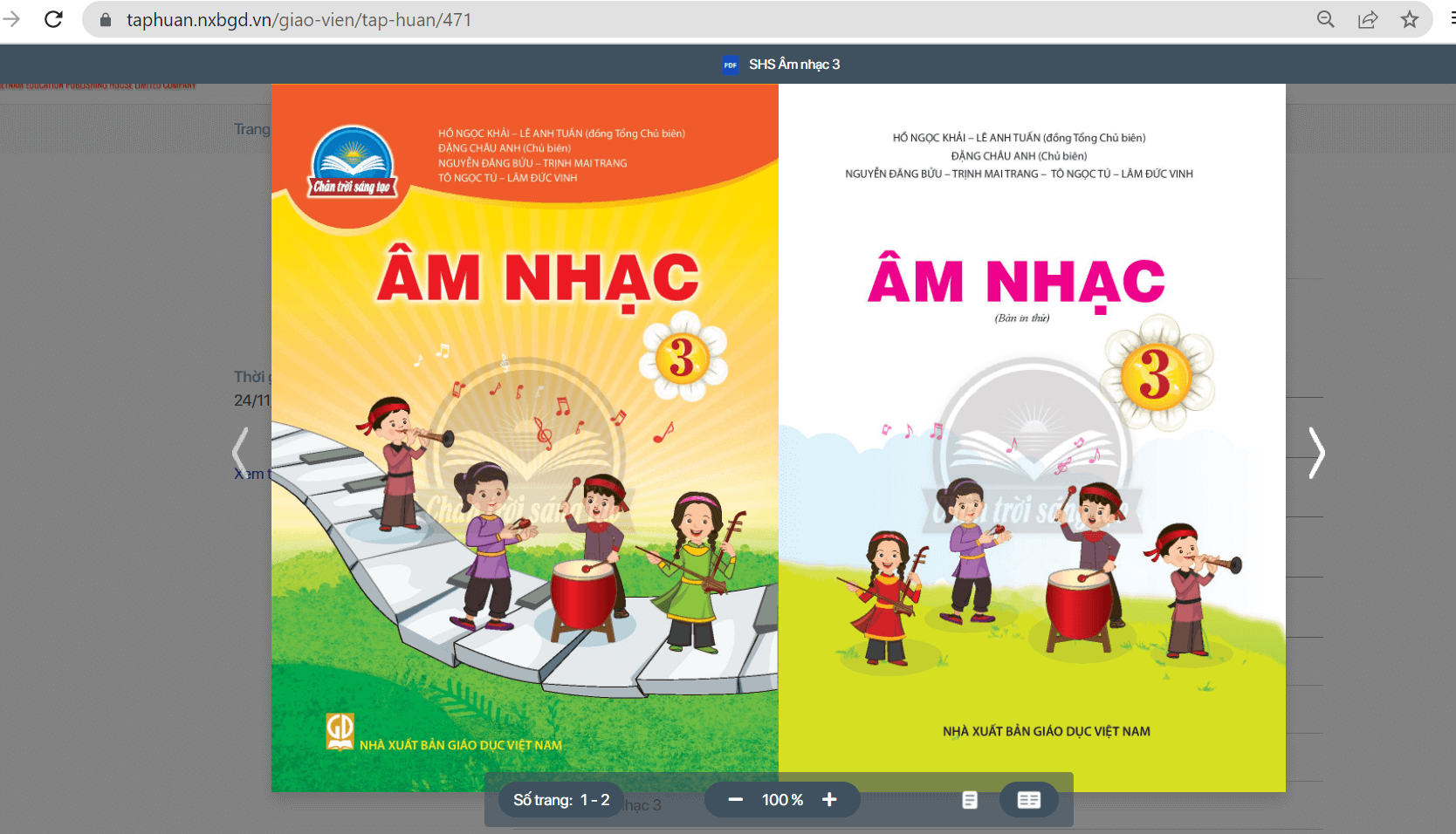Share this page via the share icon

click(1368, 19)
